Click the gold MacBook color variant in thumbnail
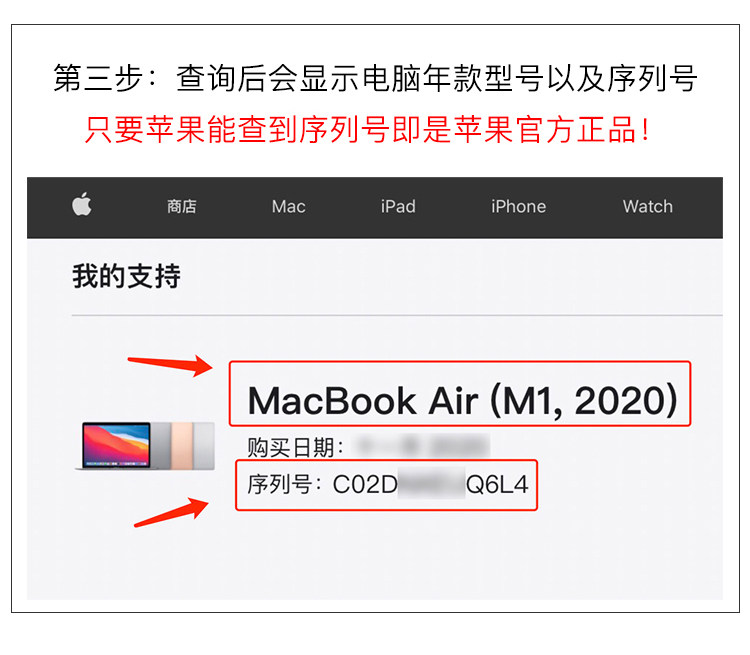This screenshot has width=750, height=655. pos(182,446)
